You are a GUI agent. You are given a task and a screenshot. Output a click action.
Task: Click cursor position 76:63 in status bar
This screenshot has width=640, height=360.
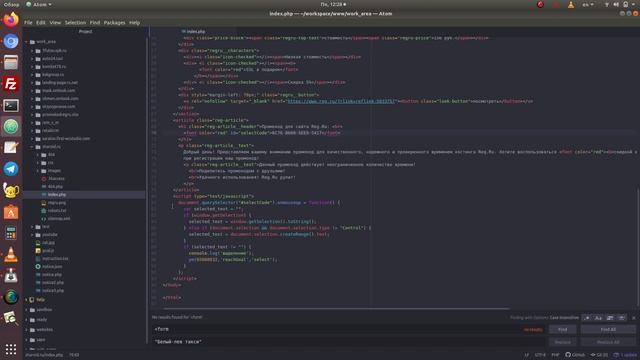coord(74,355)
